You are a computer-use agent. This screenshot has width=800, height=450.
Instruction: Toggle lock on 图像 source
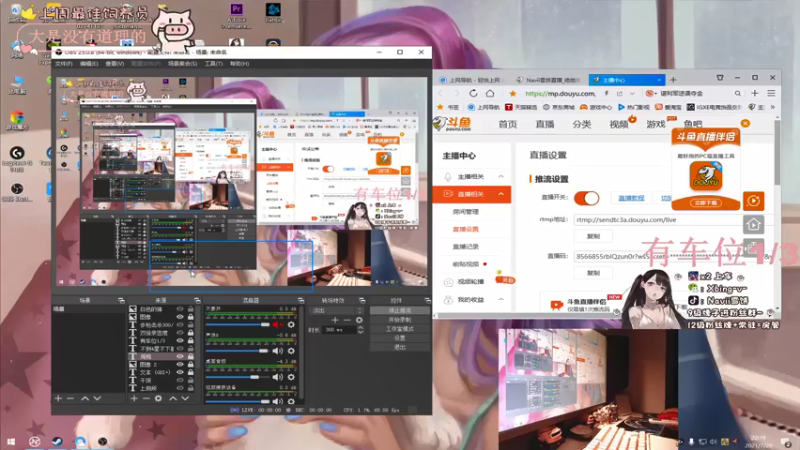(190, 317)
